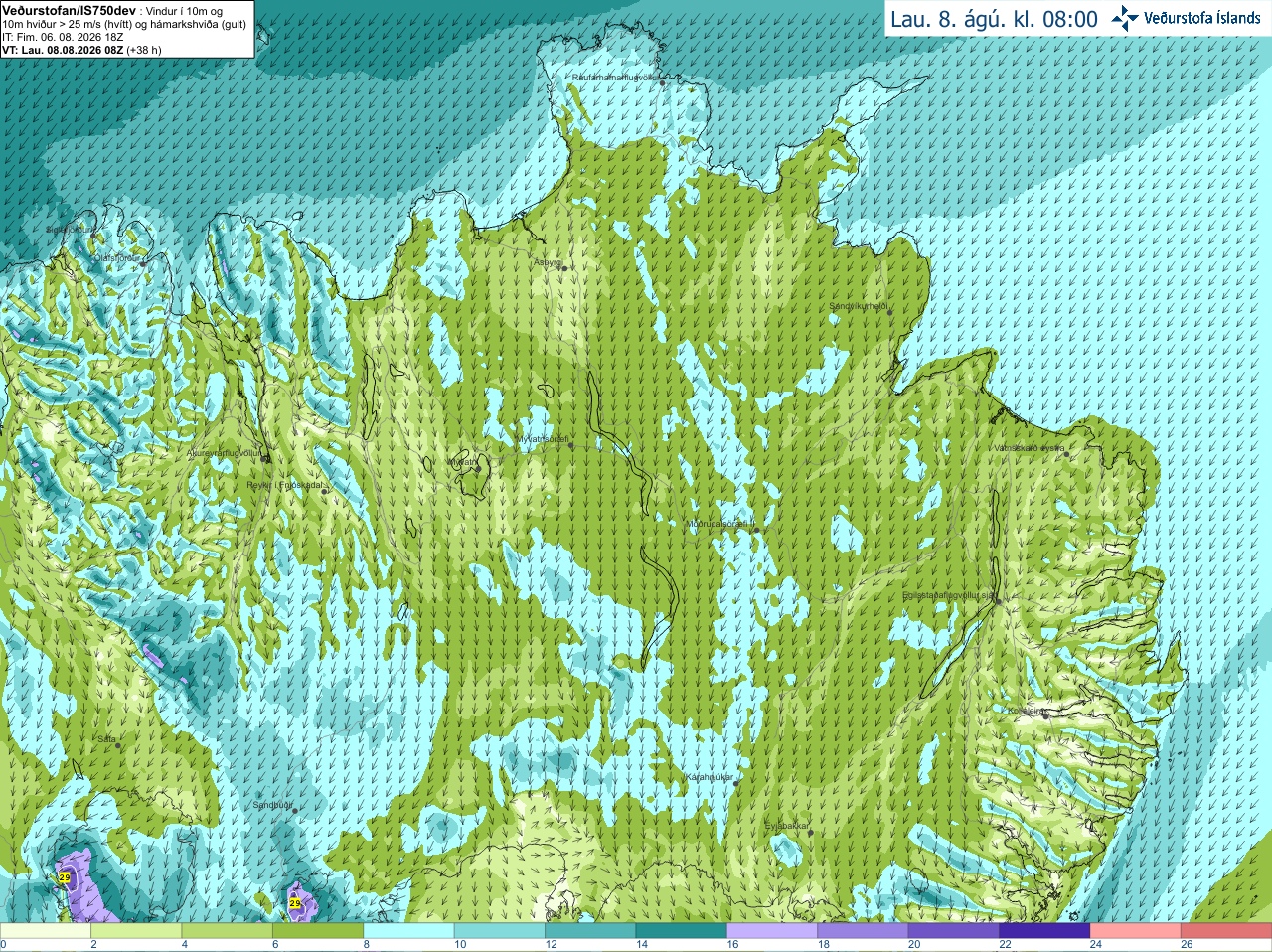Click the Lau. 8. ágú. kl. 08:00 date label
The image size is (1272, 952).
tap(994, 19)
